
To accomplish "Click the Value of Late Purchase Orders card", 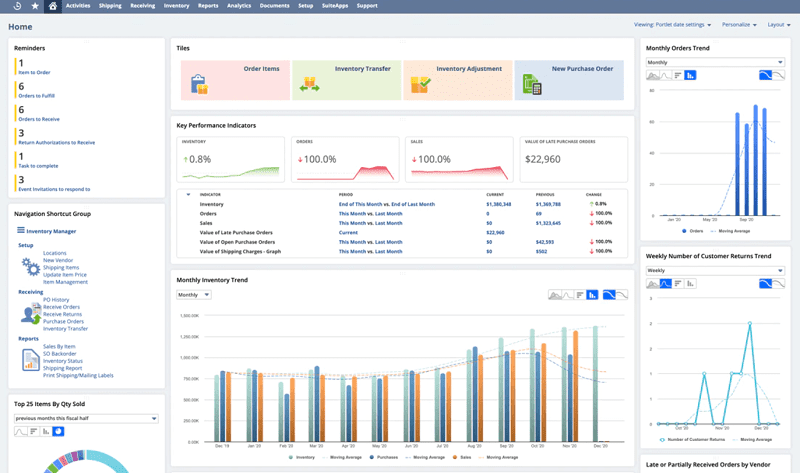I will [x=573, y=159].
